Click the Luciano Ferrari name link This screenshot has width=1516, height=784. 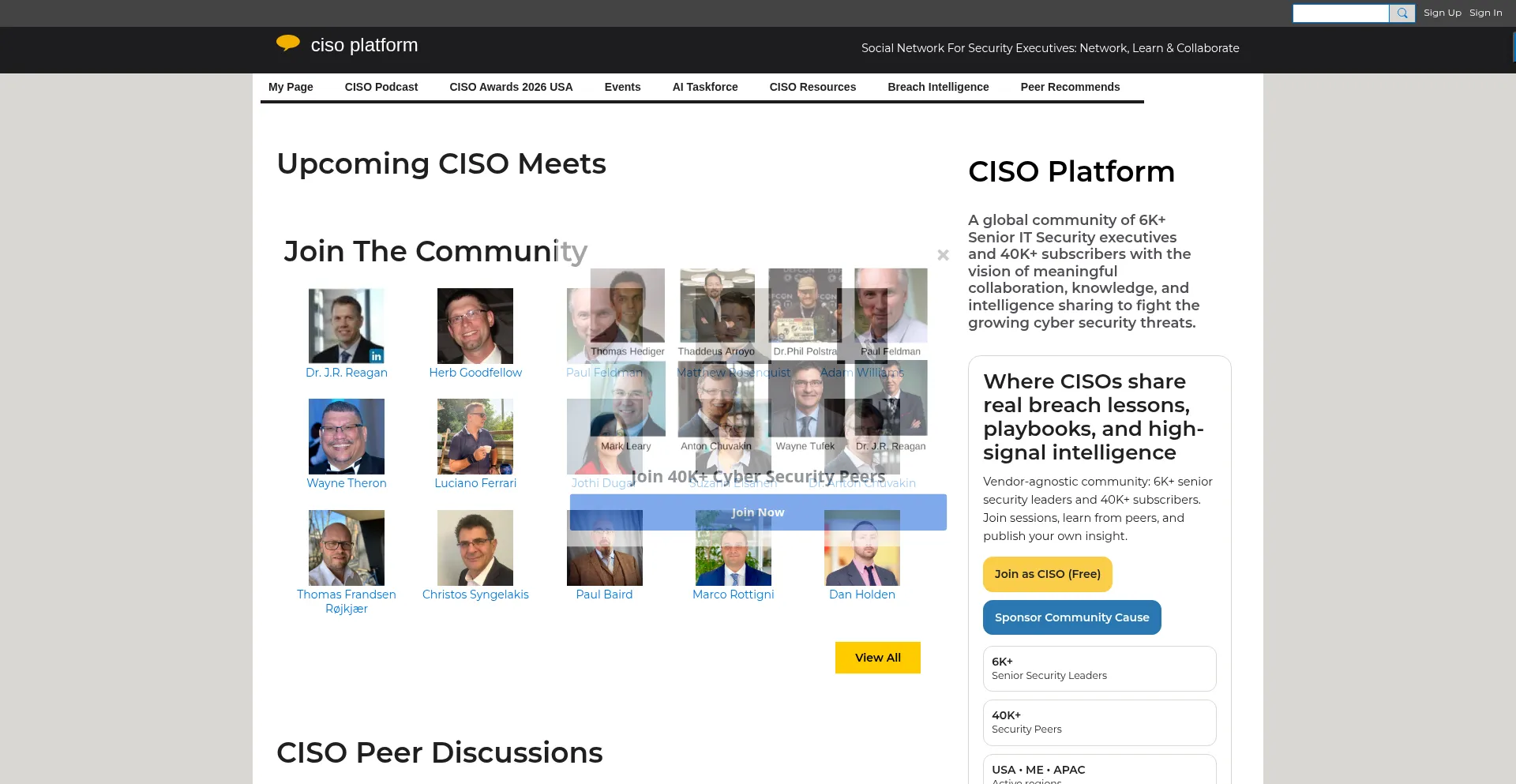tap(475, 483)
